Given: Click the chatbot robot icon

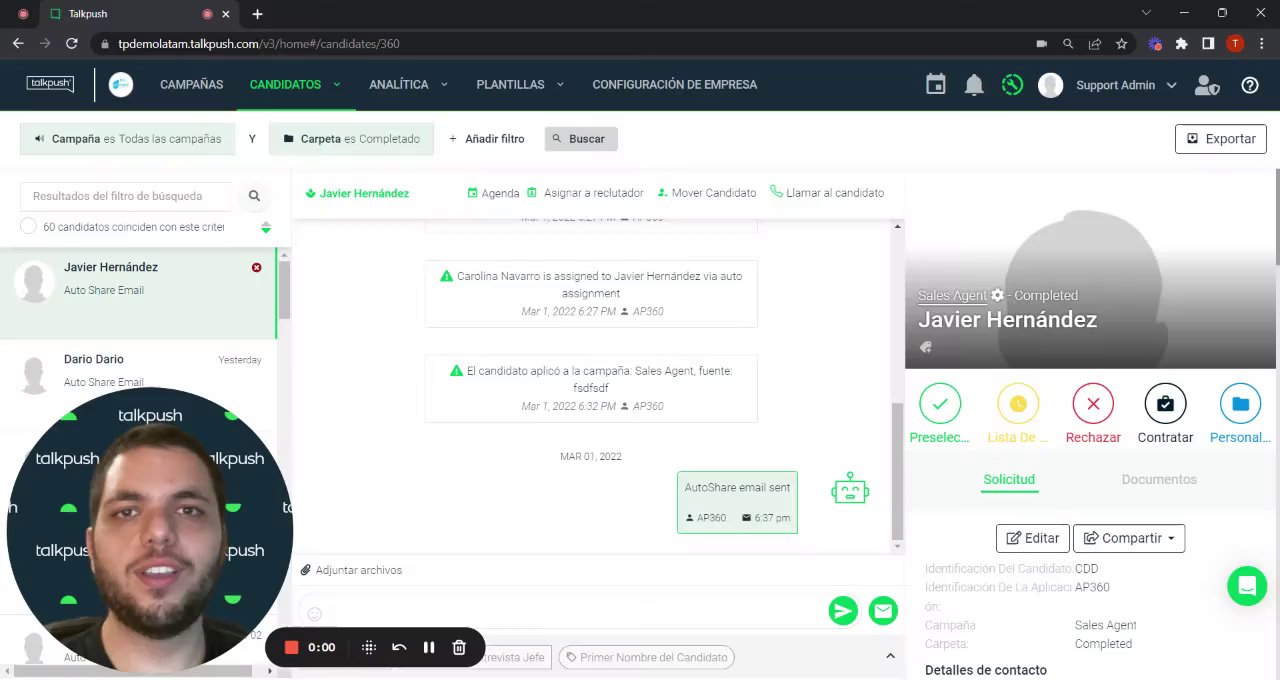Looking at the screenshot, I should click(850, 489).
